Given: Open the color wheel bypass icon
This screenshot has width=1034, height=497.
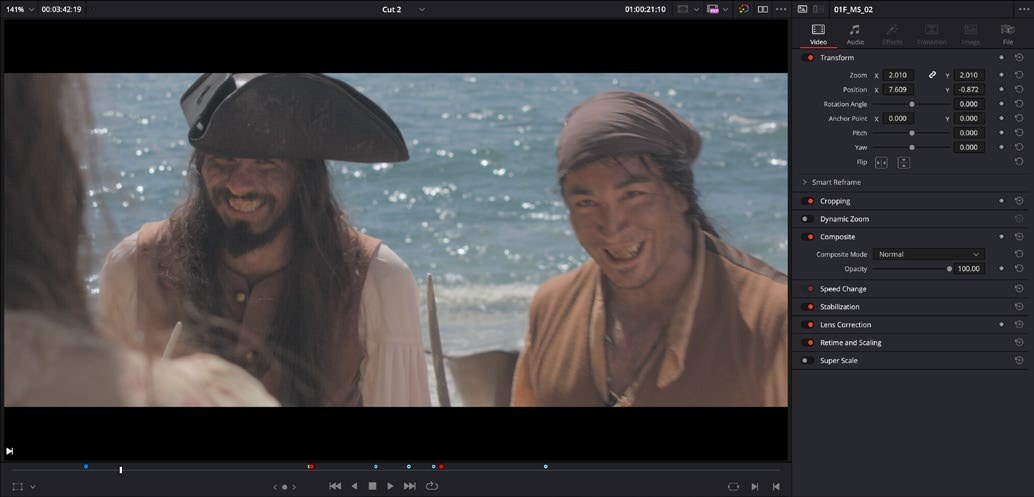Looking at the screenshot, I should pyautogui.click(x=743, y=9).
